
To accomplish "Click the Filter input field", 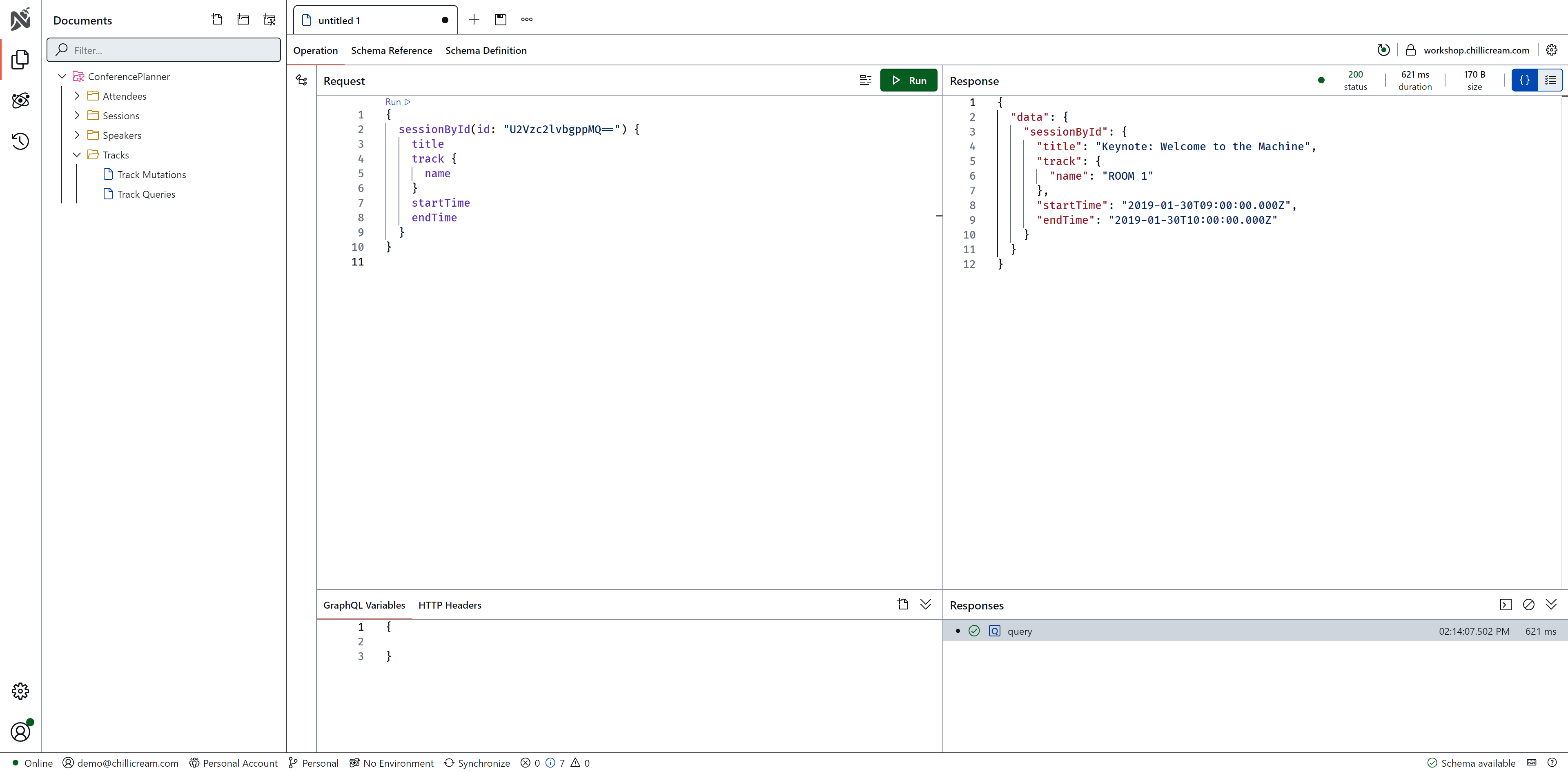I will tap(164, 51).
